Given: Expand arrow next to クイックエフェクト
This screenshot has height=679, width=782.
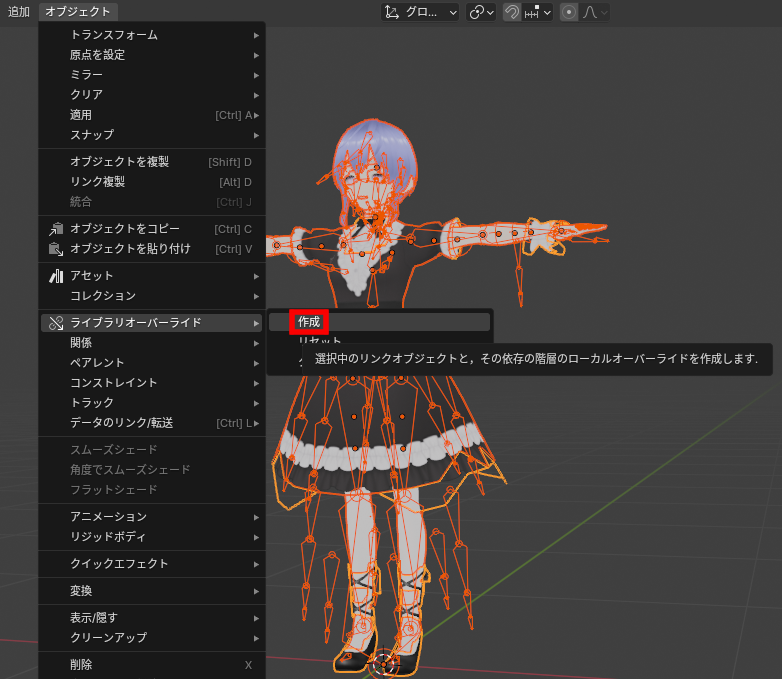Looking at the screenshot, I should [256, 564].
